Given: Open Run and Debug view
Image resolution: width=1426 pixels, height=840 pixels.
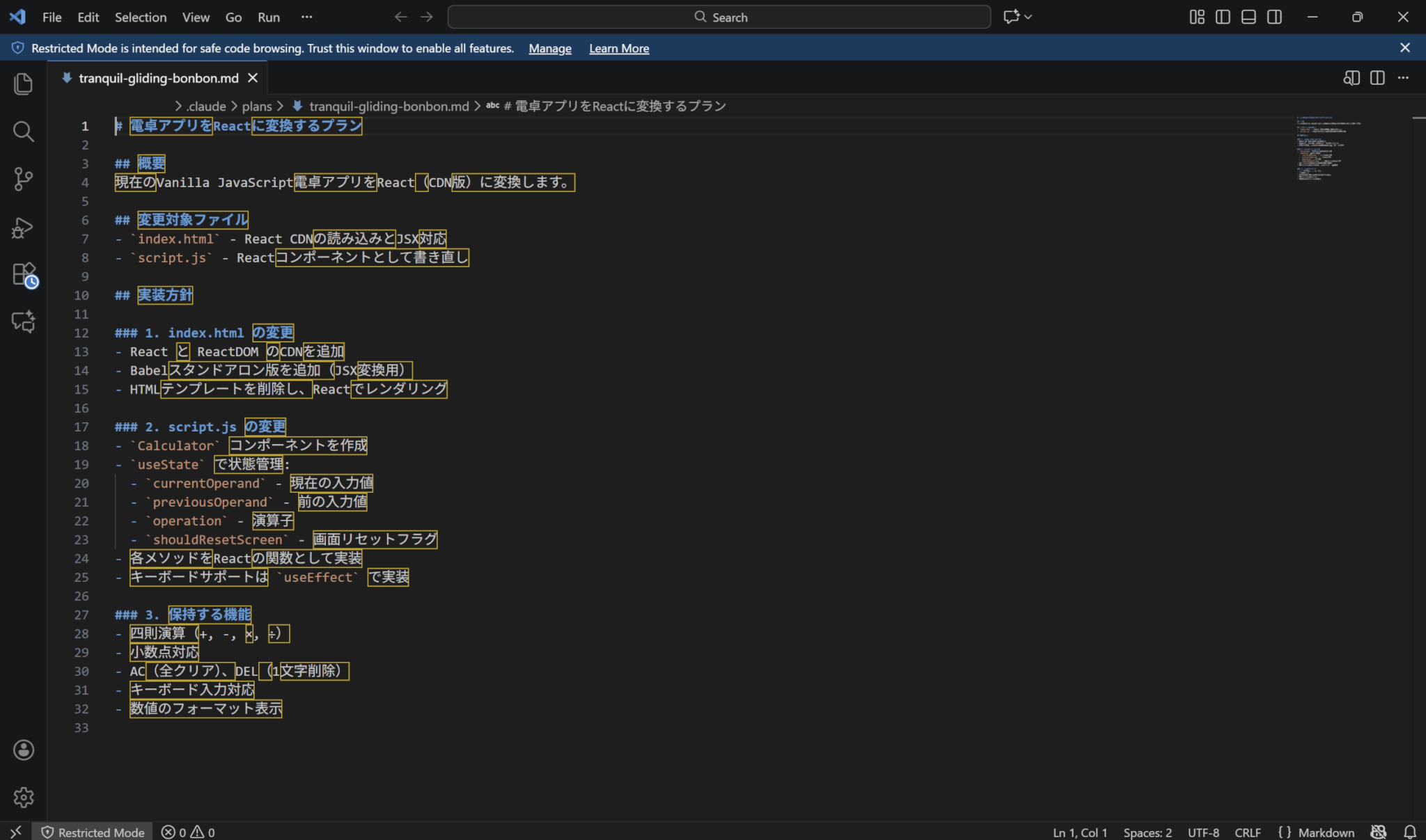Looking at the screenshot, I should pos(23,228).
